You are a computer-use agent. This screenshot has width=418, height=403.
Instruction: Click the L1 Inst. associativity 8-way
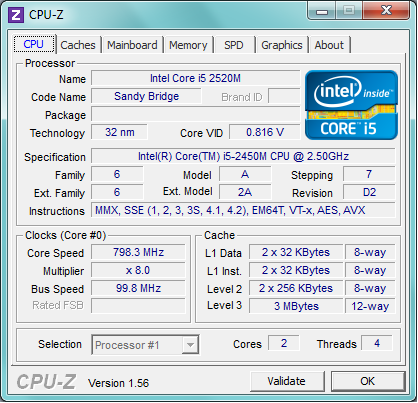coord(370,270)
